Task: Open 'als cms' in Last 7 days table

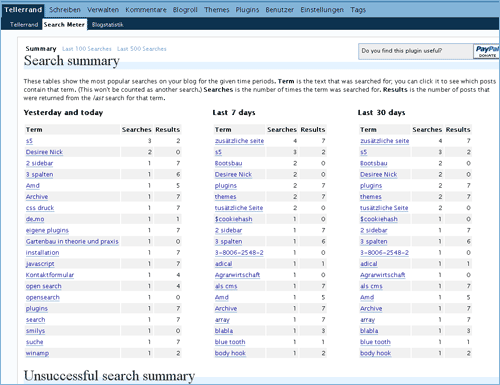Action: (226, 286)
